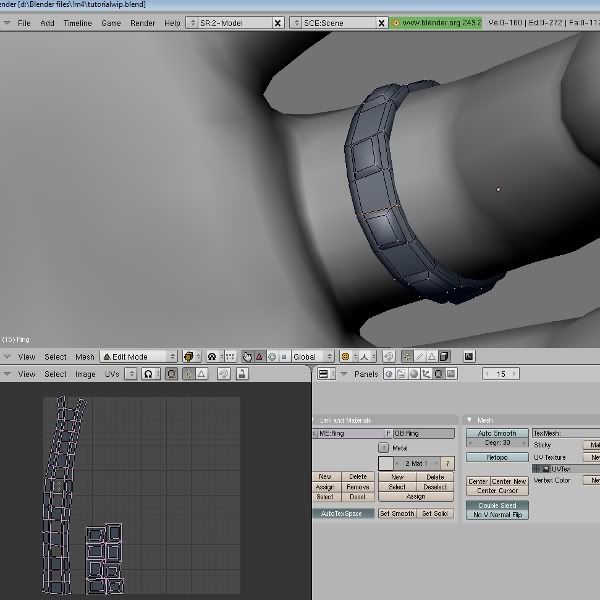Open UV editor image browse dropdown
This screenshot has width=600, height=600.
click(x=131, y=374)
